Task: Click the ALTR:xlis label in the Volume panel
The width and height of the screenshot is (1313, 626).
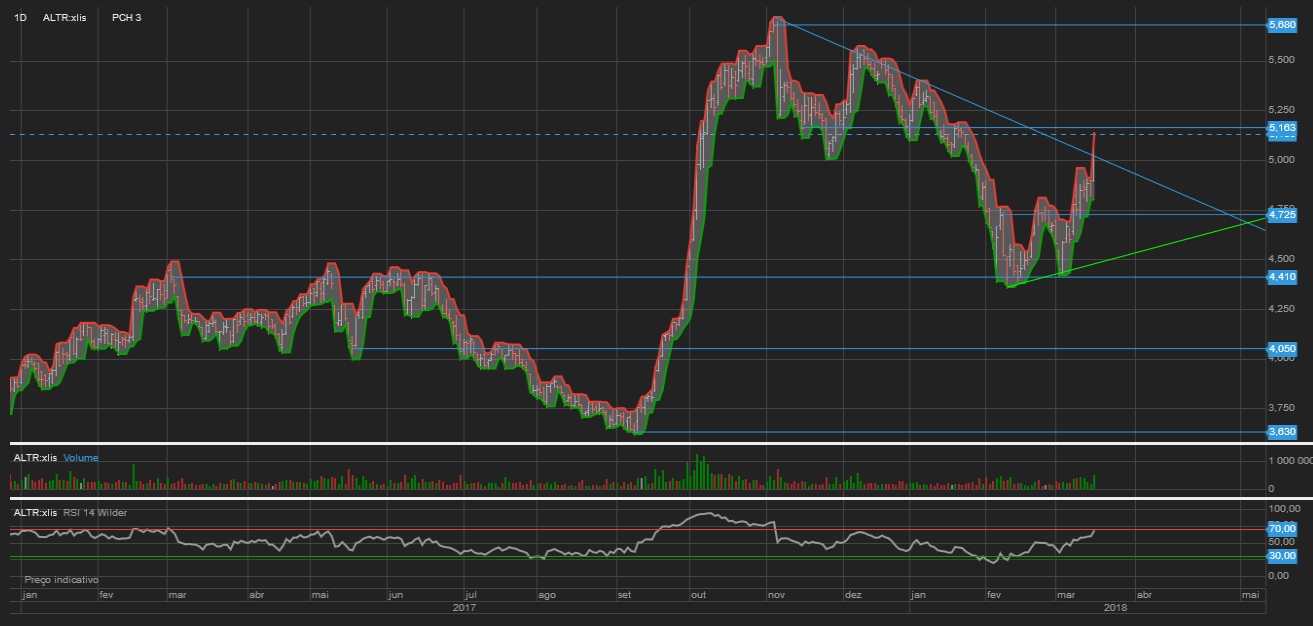Action: tap(36, 458)
